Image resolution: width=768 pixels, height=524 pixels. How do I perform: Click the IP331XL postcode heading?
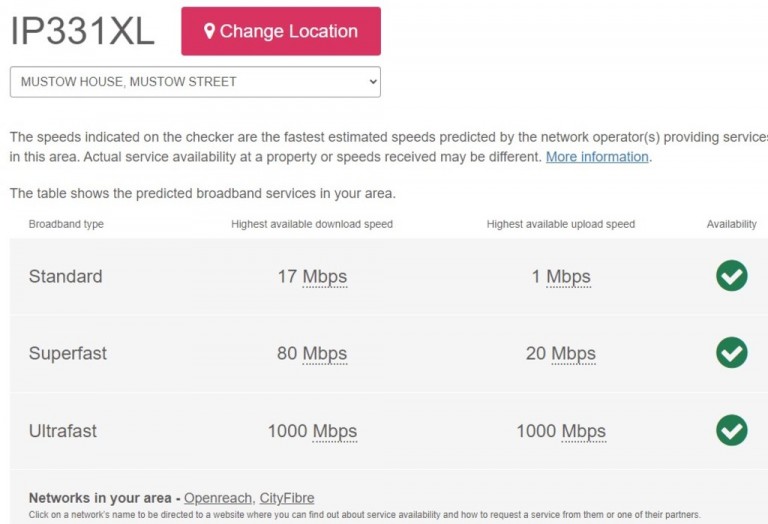tap(82, 31)
